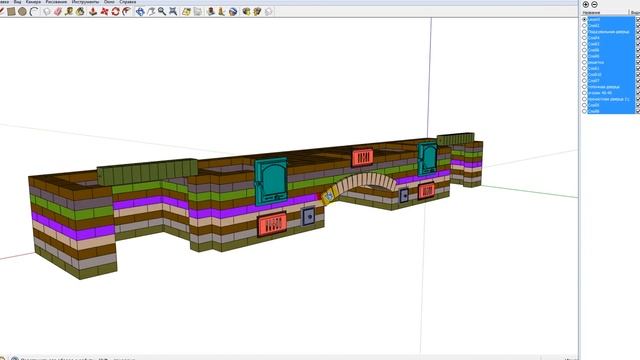Image resolution: width=640 pixels, height=360 pixels.
Task: Activate the прочистная дверца layer radio
Action: coord(584,99)
